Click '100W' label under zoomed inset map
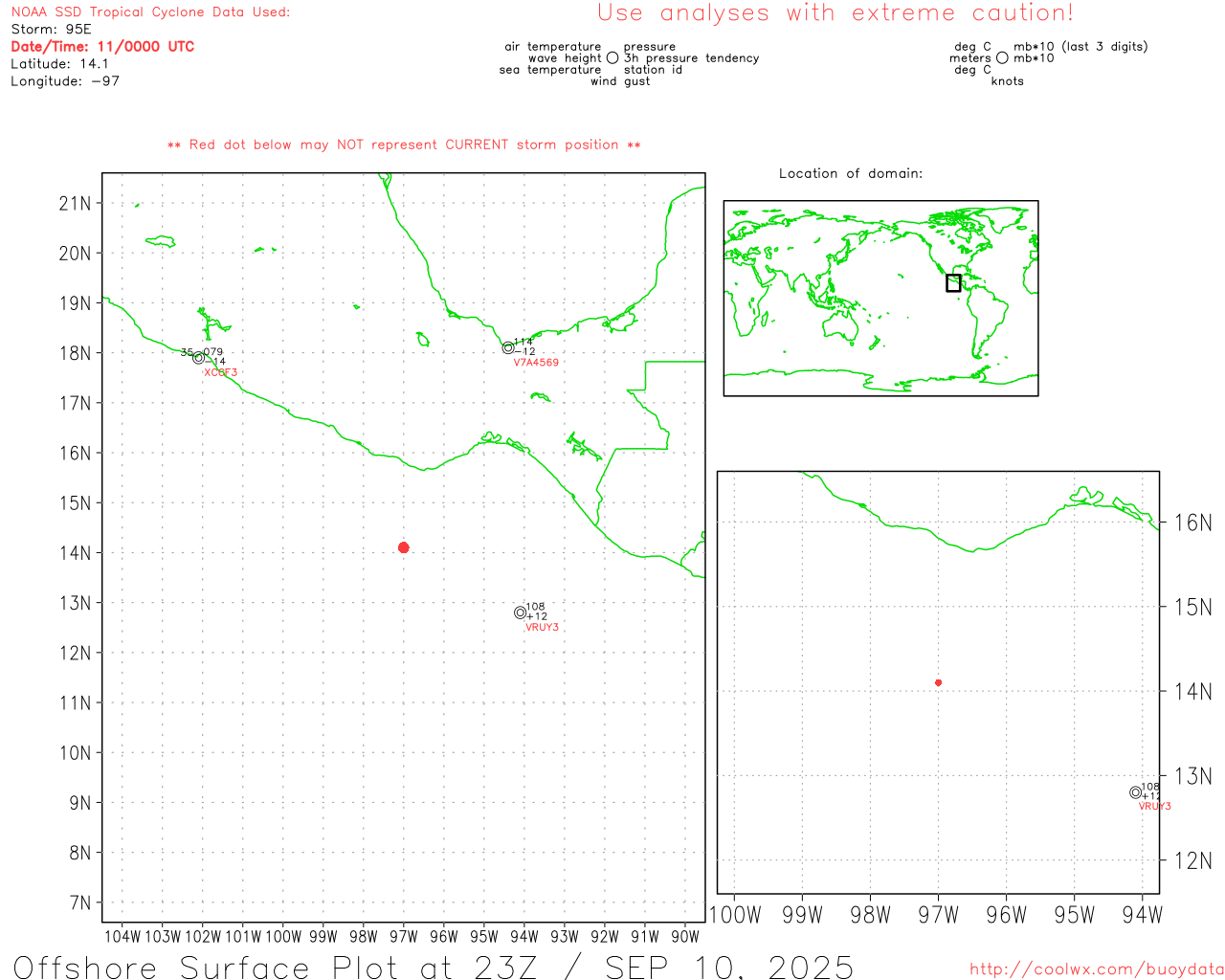 [x=734, y=915]
